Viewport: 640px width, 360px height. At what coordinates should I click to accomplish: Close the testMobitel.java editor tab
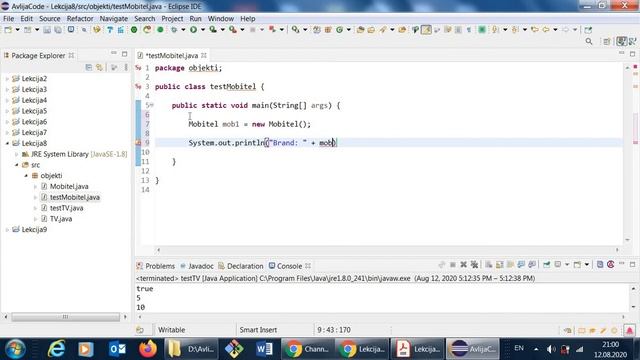[x=204, y=56]
